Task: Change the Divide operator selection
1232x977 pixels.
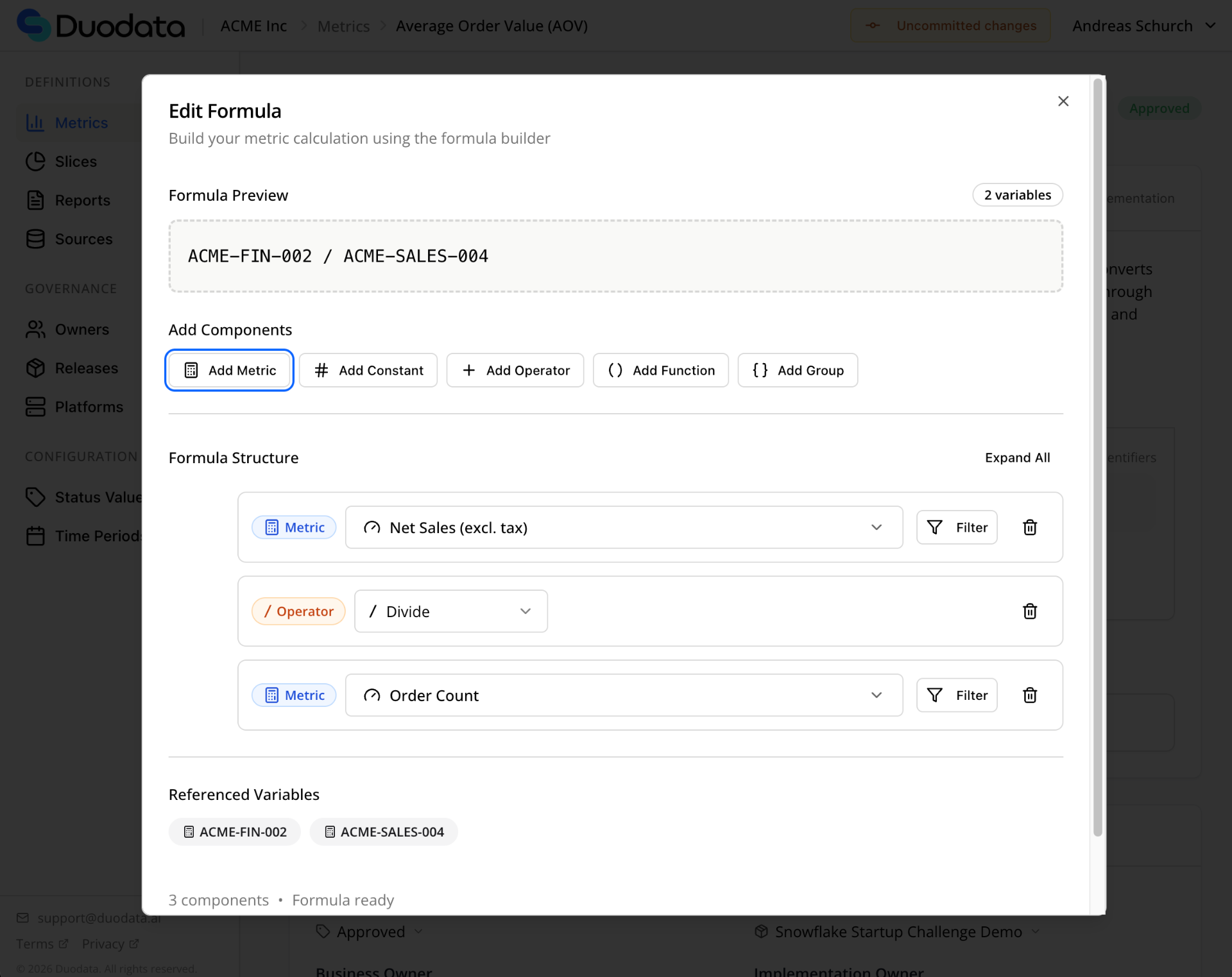Action: (x=525, y=611)
